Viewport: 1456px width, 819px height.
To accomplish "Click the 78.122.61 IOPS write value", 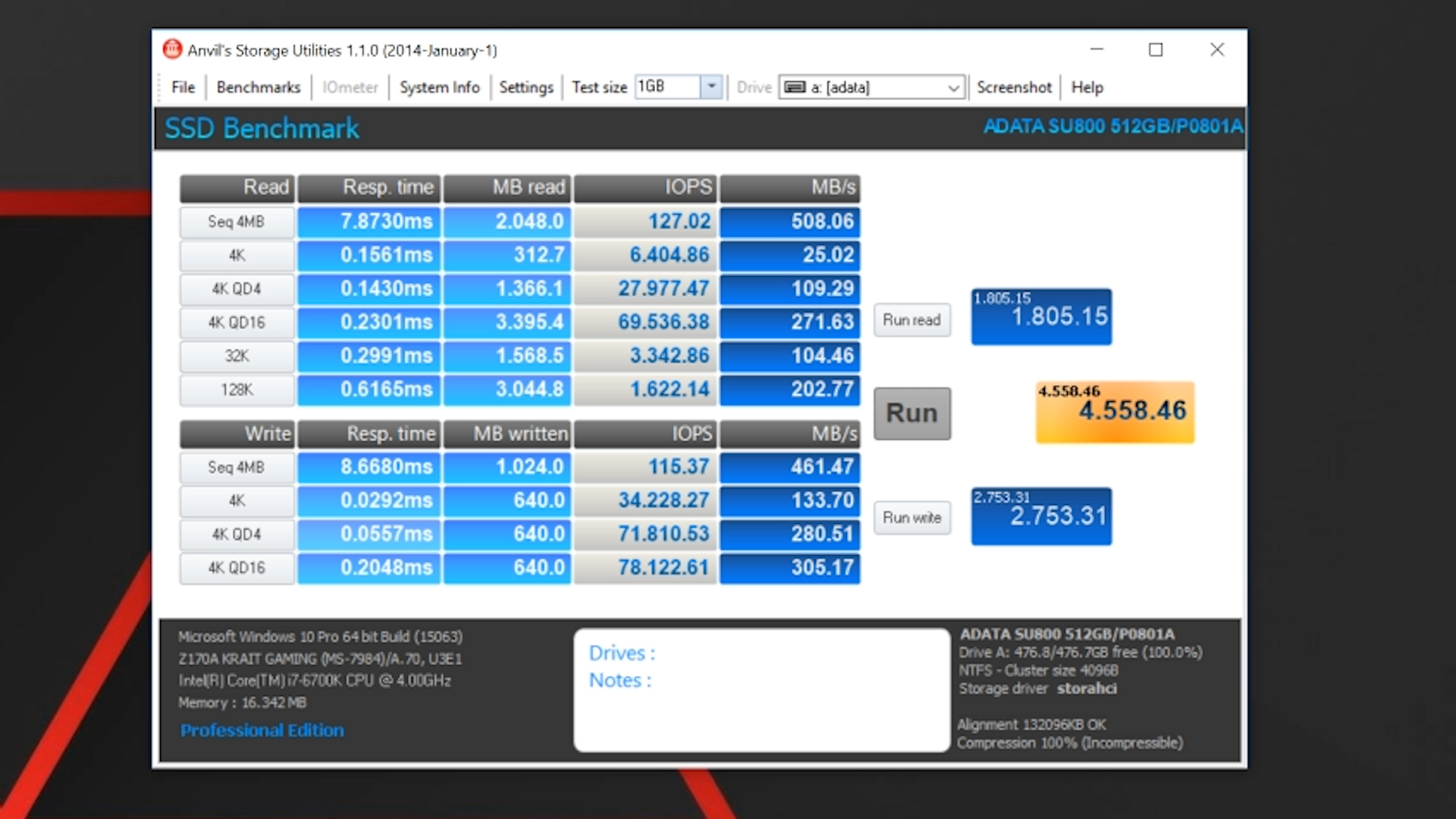I will pyautogui.click(x=645, y=567).
